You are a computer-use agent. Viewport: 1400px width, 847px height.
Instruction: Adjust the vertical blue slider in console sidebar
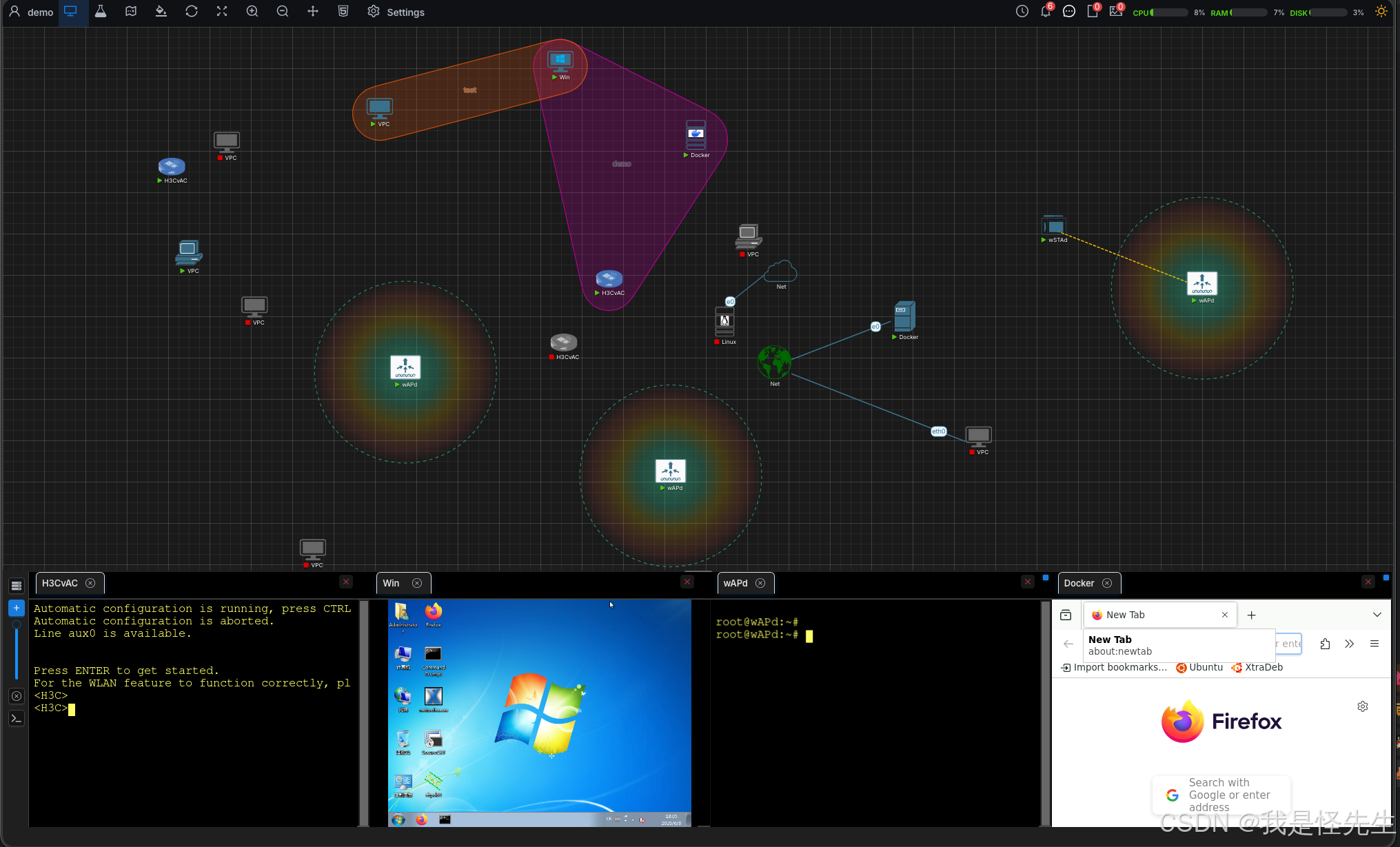(17, 651)
